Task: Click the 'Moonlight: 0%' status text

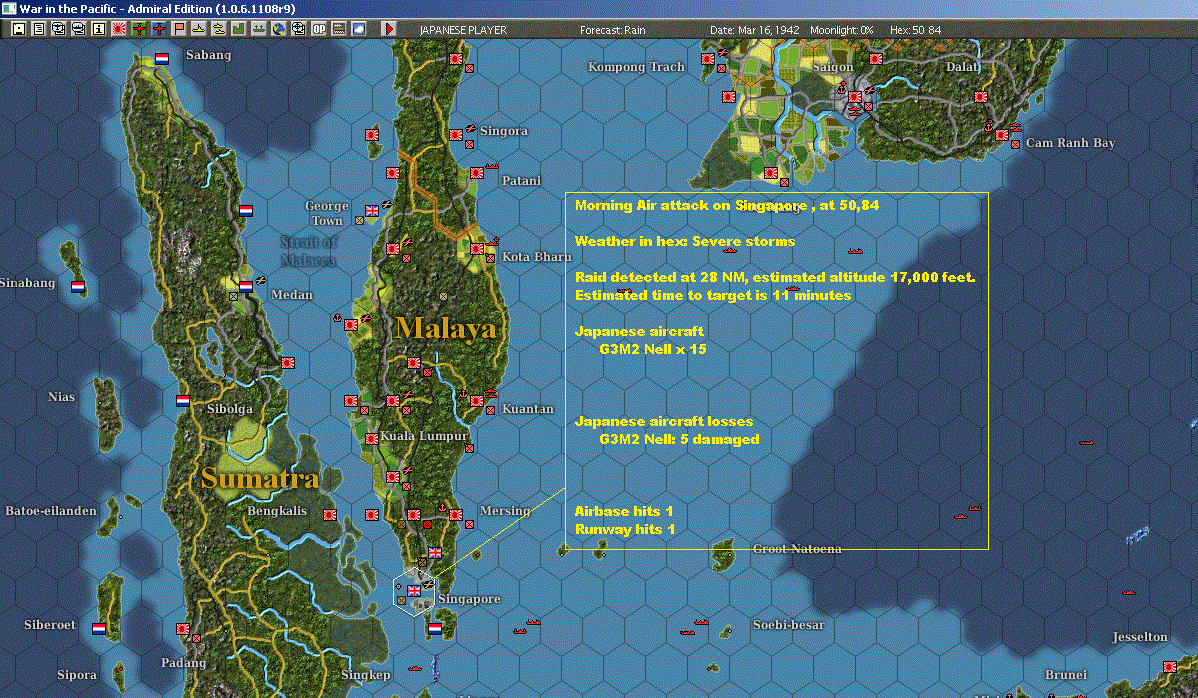Action: click(842, 30)
